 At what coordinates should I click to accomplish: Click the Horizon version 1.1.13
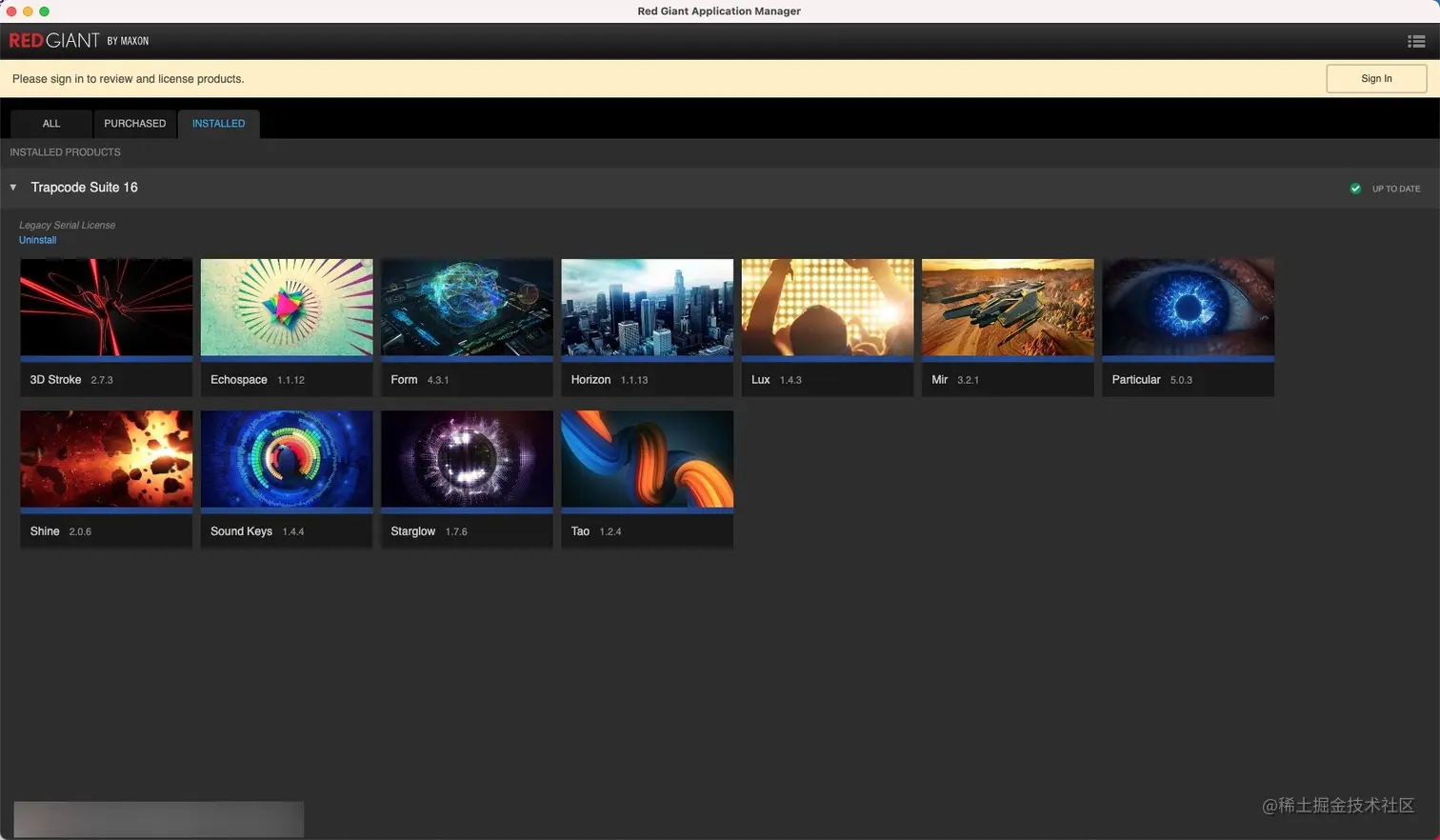pyautogui.click(x=634, y=380)
